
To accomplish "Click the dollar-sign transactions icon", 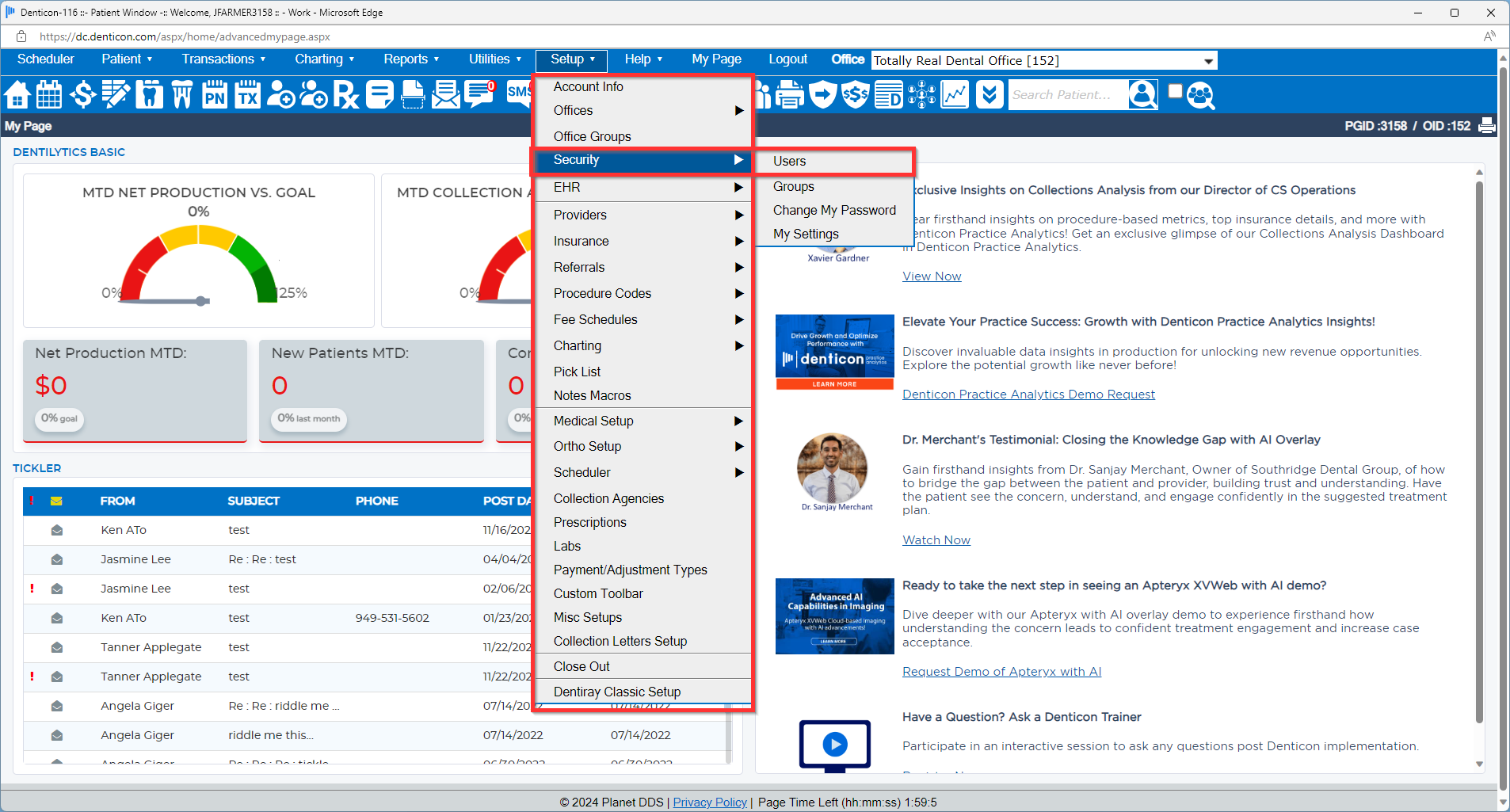I will coord(82,95).
